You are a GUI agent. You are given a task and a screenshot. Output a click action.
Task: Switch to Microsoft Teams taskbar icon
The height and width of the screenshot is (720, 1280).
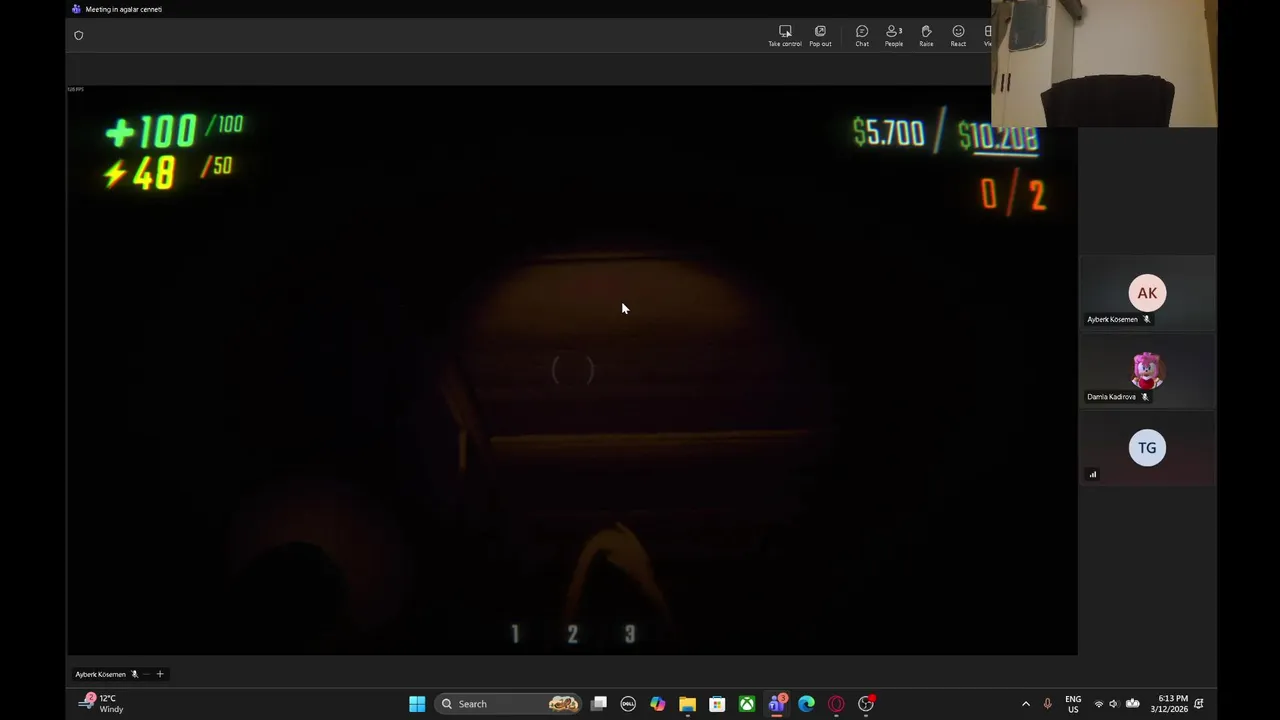coord(777,704)
